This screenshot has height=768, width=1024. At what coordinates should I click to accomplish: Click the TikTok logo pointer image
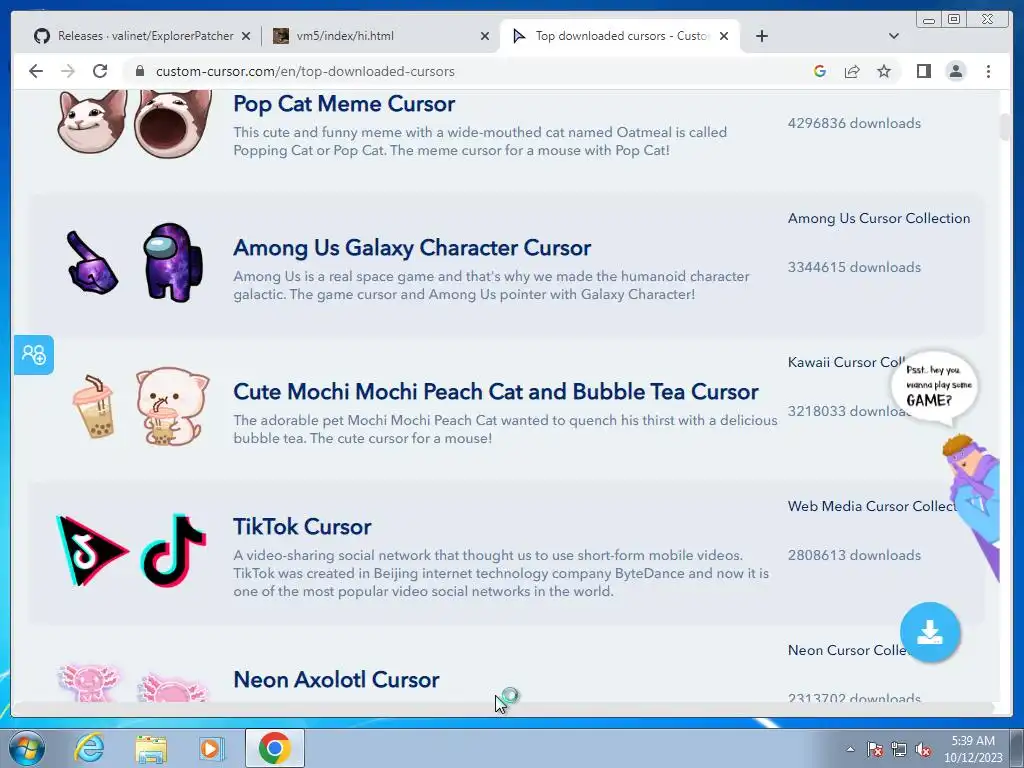(173, 550)
